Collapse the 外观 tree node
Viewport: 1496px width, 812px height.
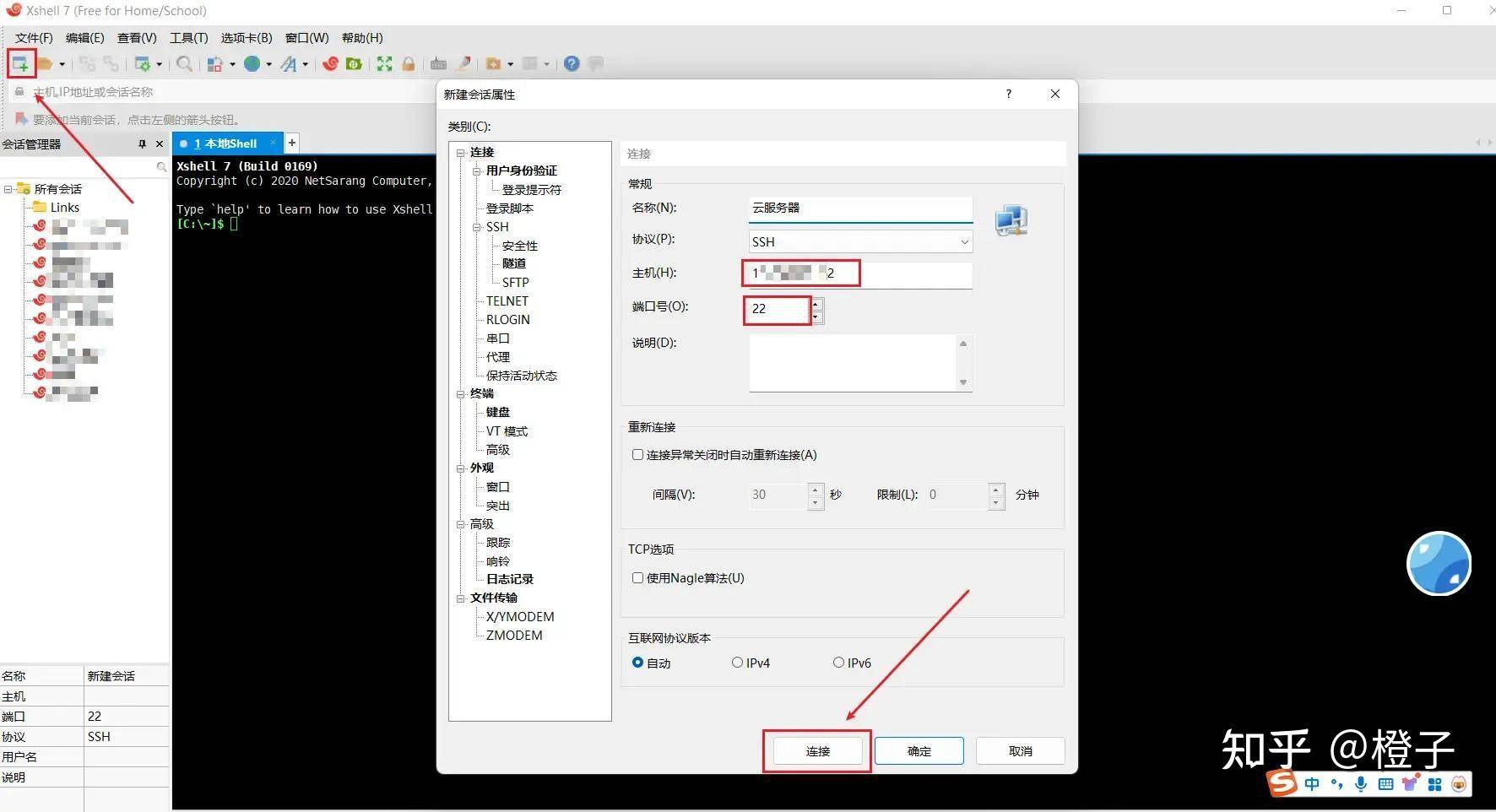click(x=461, y=468)
